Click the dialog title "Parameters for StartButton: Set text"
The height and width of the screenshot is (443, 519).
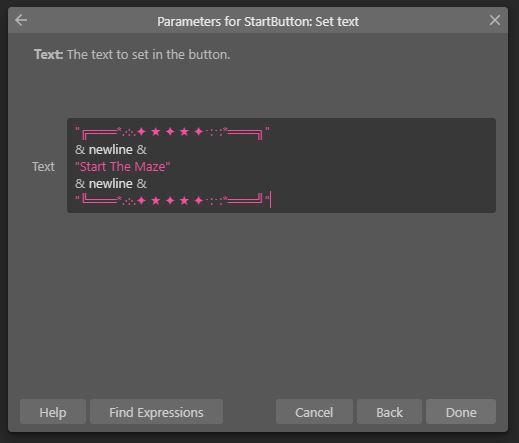pyautogui.click(x=258, y=22)
